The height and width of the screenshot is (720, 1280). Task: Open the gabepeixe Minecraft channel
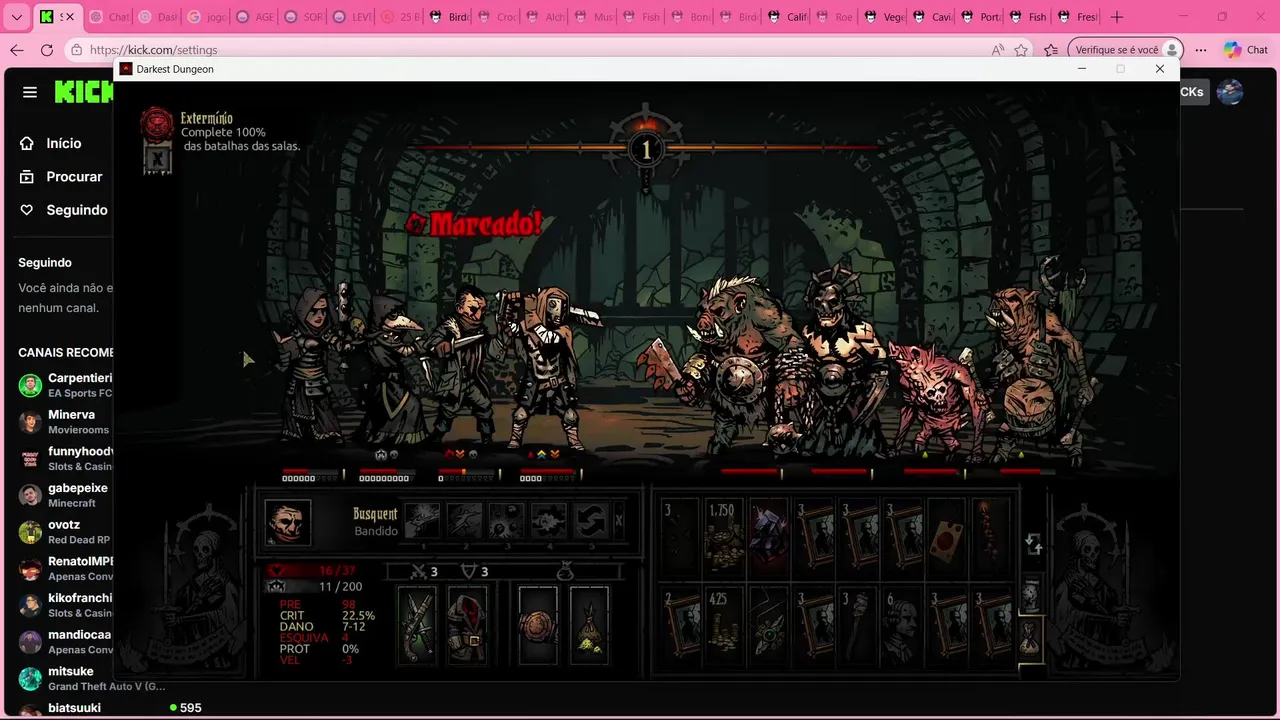(x=66, y=495)
